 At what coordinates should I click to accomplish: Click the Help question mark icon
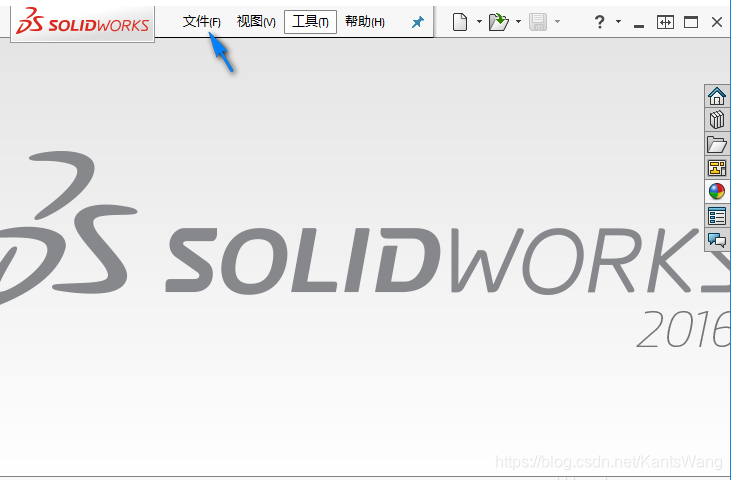pos(600,22)
